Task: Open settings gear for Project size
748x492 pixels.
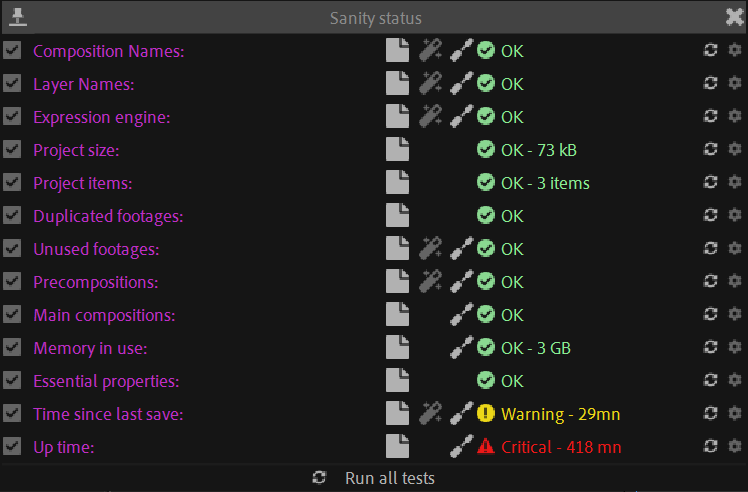Action: coord(734,150)
